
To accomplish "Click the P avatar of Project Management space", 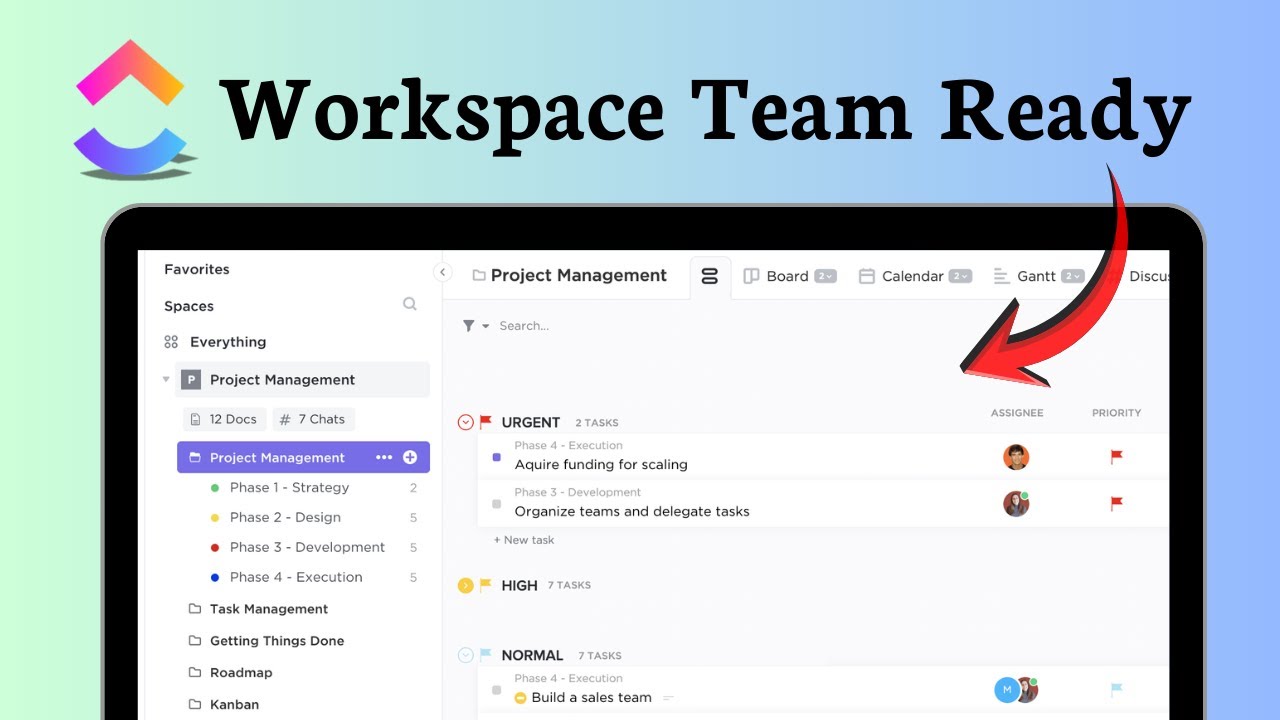I will coord(190,380).
